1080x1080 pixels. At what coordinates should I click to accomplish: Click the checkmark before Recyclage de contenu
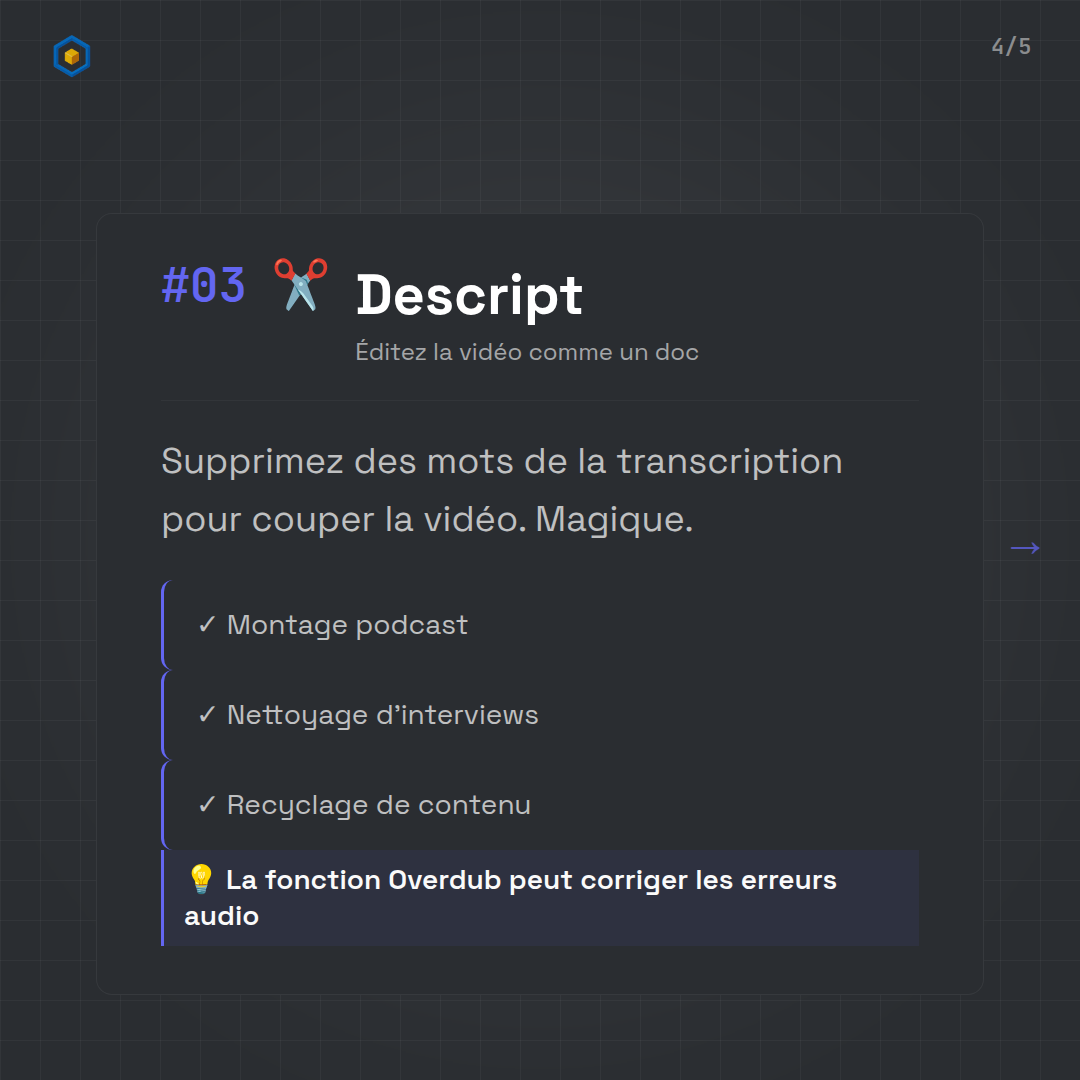207,805
